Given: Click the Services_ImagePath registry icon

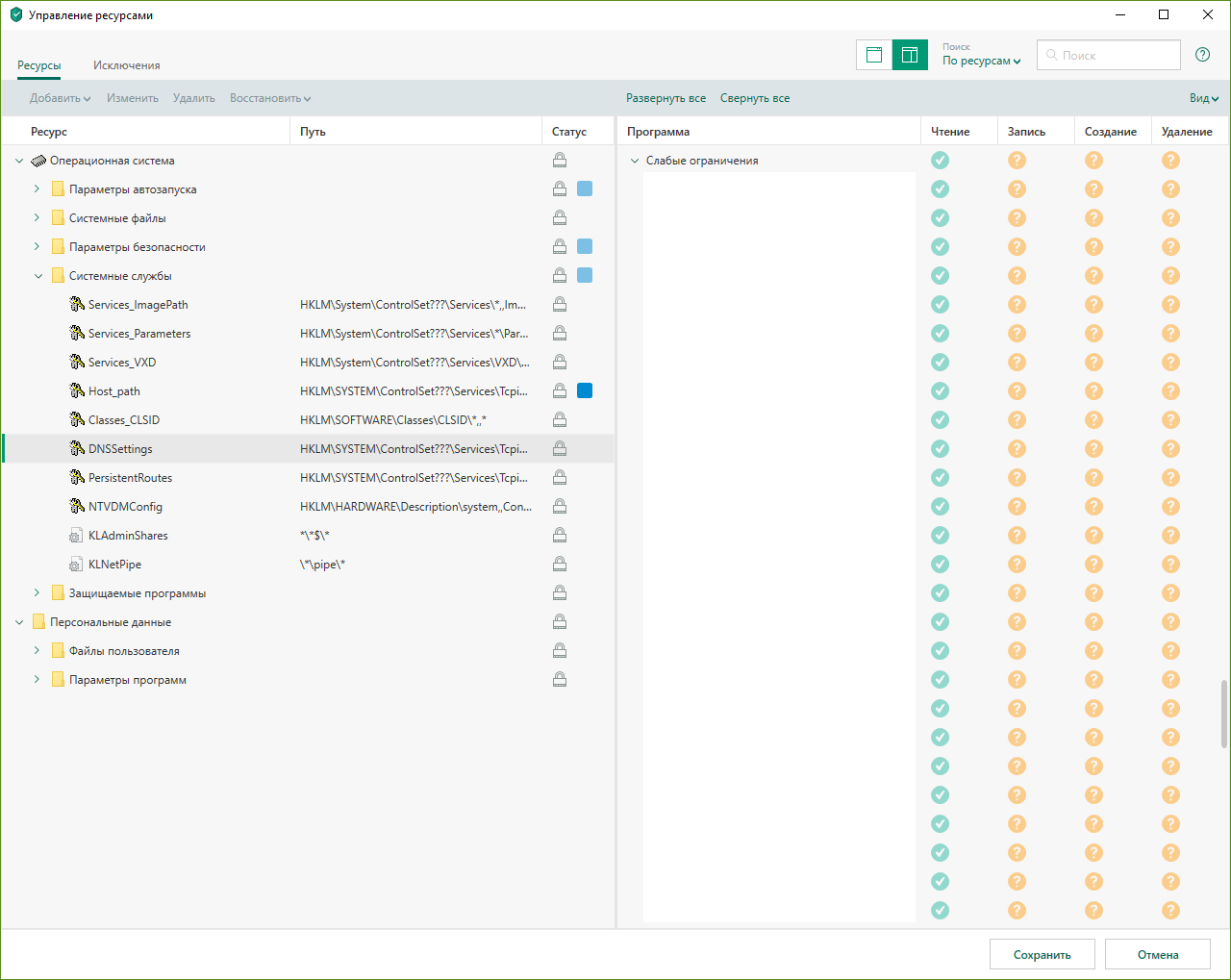Looking at the screenshot, I should point(77,305).
